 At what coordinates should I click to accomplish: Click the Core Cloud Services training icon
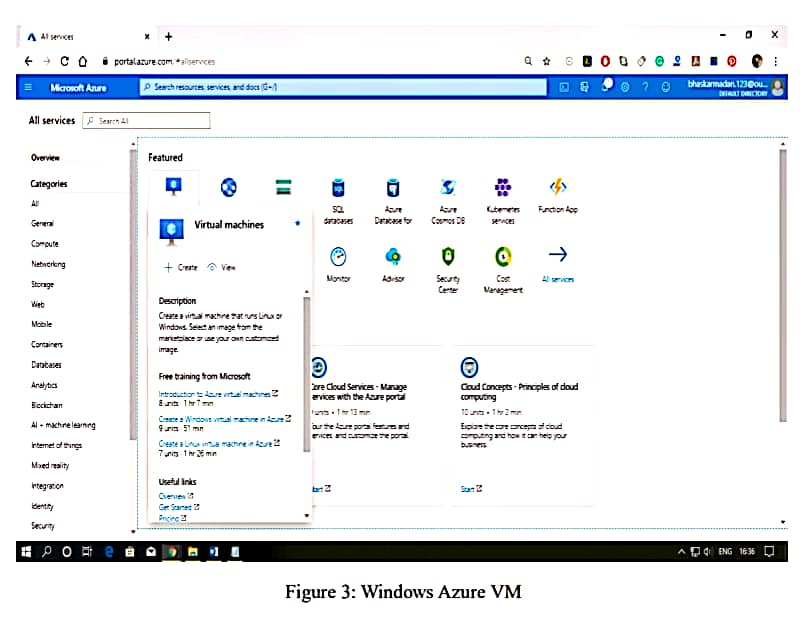[319, 367]
